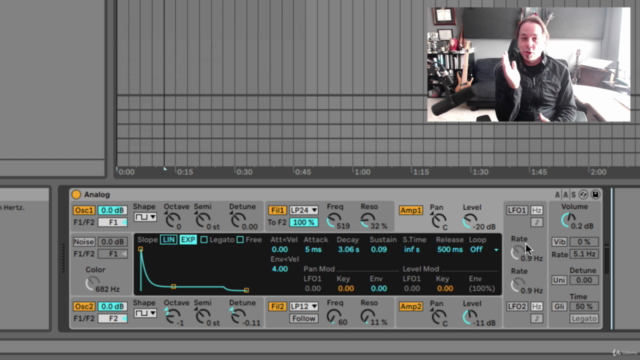Toggle the Osc1 oscillator switch
The width and height of the screenshot is (640, 360).
tap(84, 210)
